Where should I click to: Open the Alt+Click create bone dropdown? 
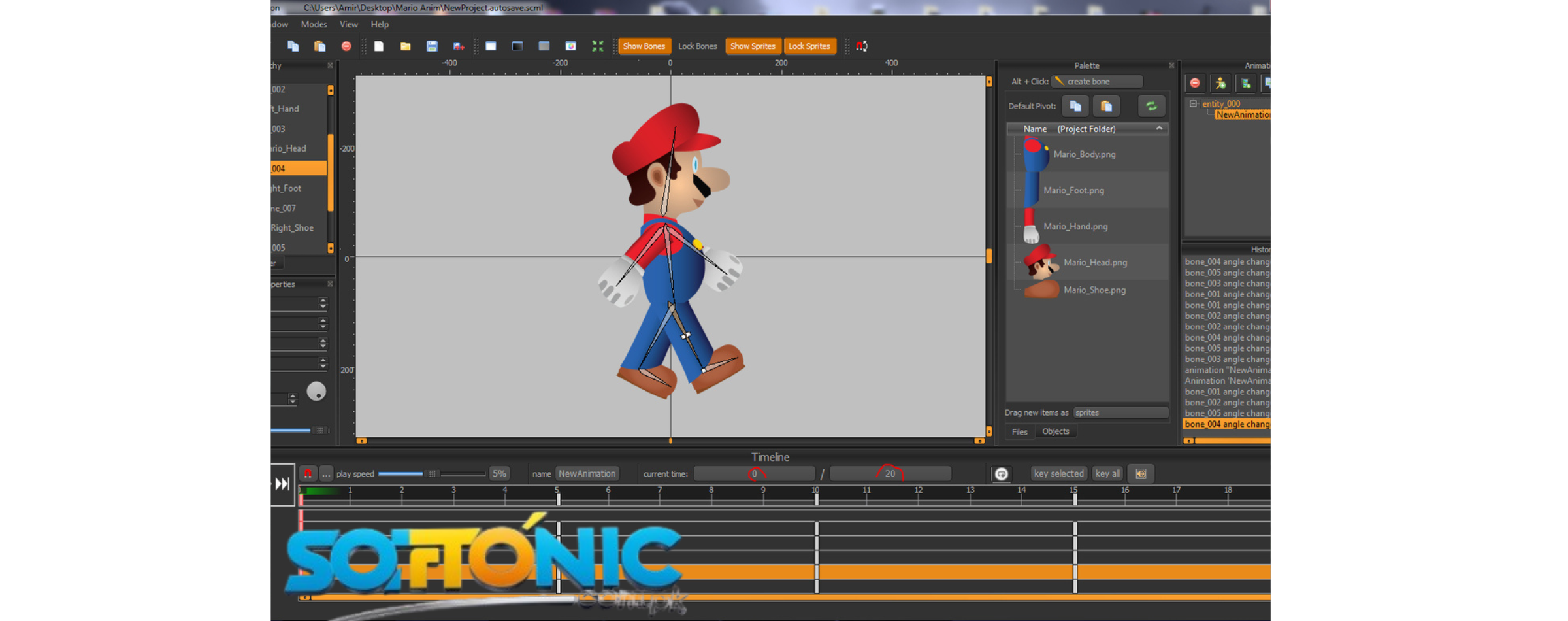[x=1097, y=81]
